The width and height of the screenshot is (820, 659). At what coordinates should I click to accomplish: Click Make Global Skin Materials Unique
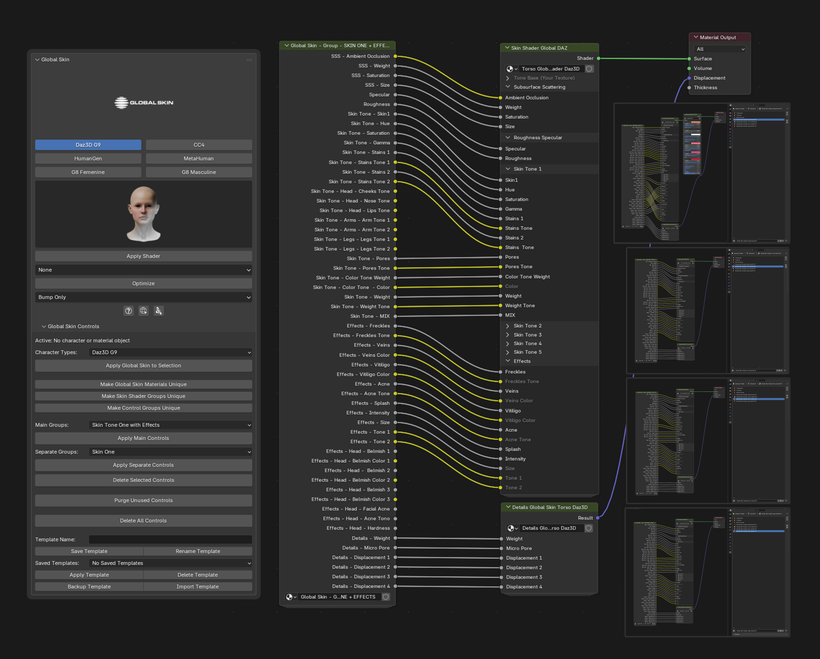pos(143,384)
